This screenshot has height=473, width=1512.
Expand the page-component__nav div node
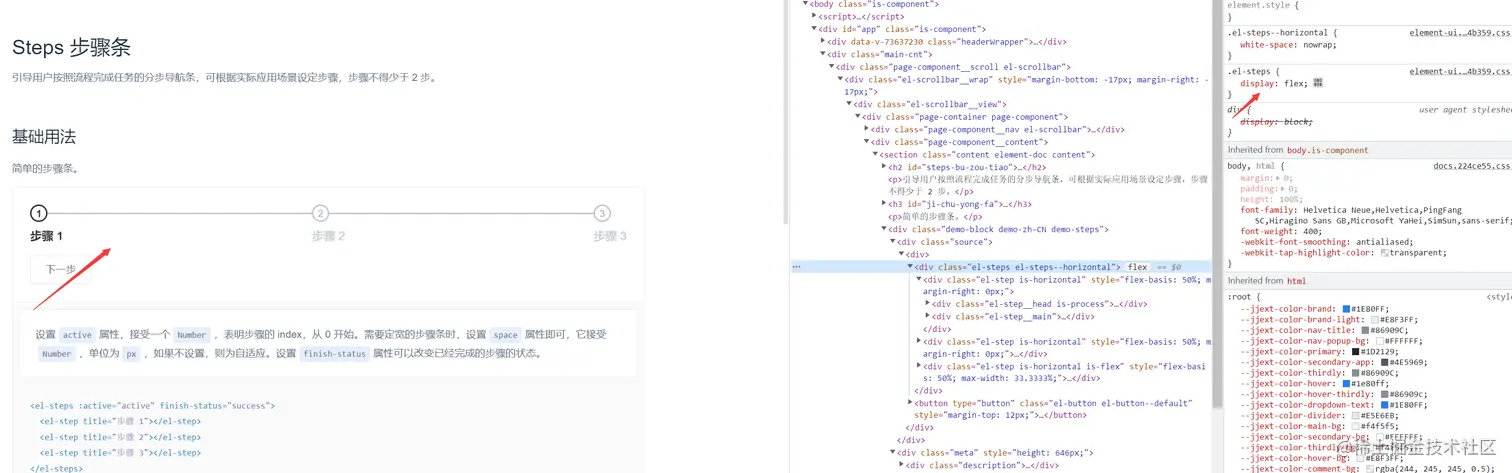click(x=866, y=129)
